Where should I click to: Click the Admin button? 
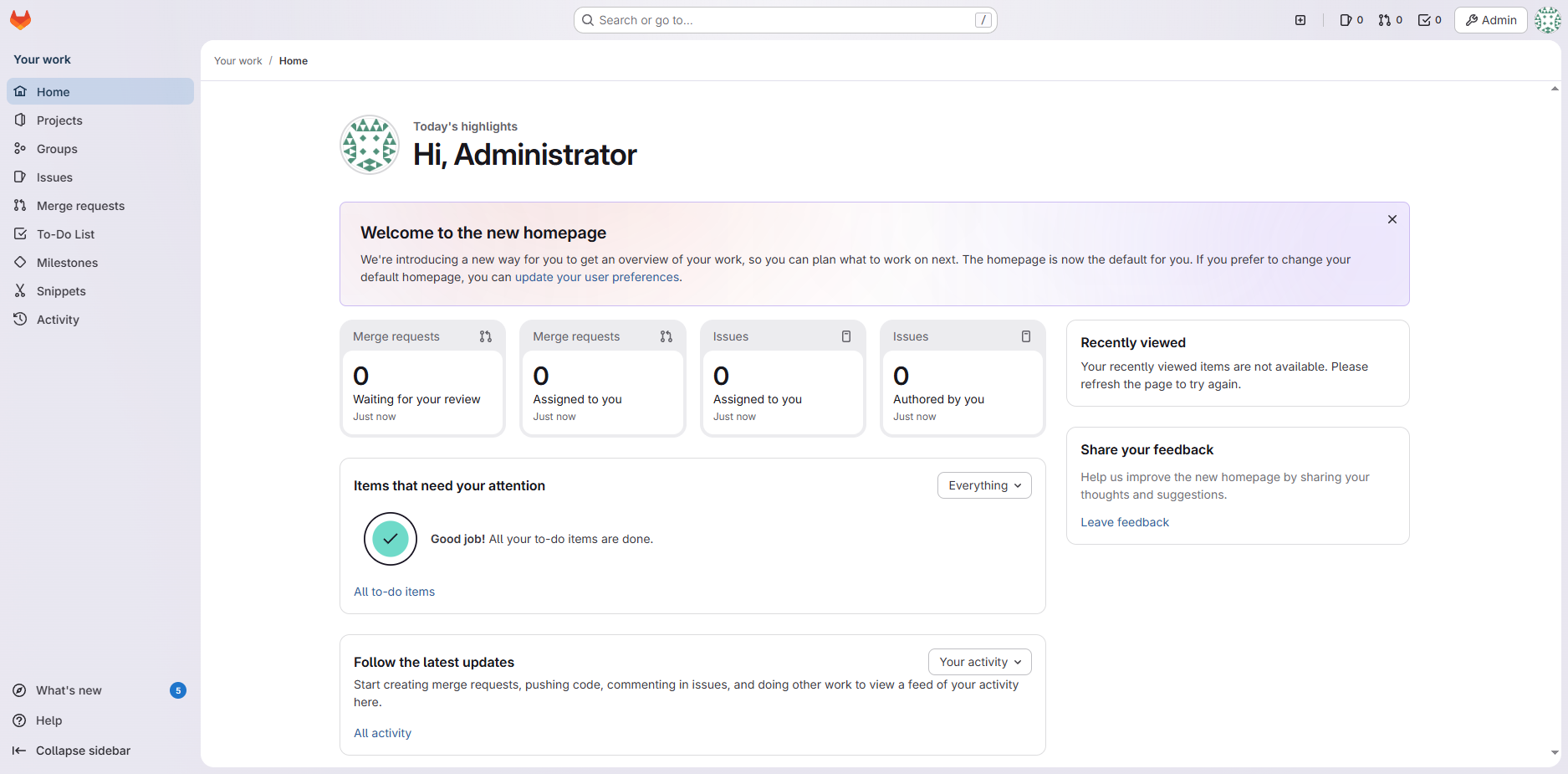[x=1490, y=20]
